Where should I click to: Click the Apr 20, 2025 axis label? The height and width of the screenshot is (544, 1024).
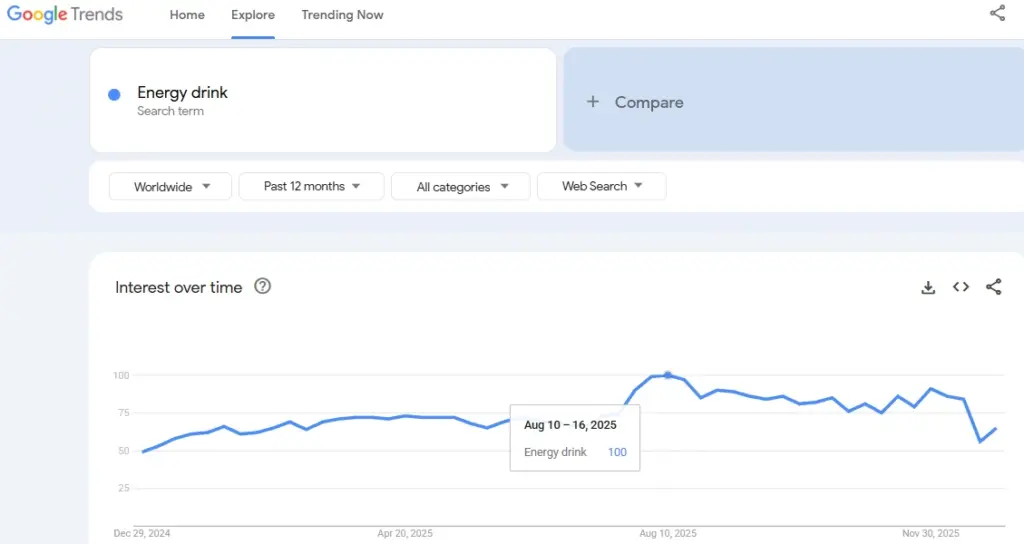pyautogui.click(x=405, y=534)
